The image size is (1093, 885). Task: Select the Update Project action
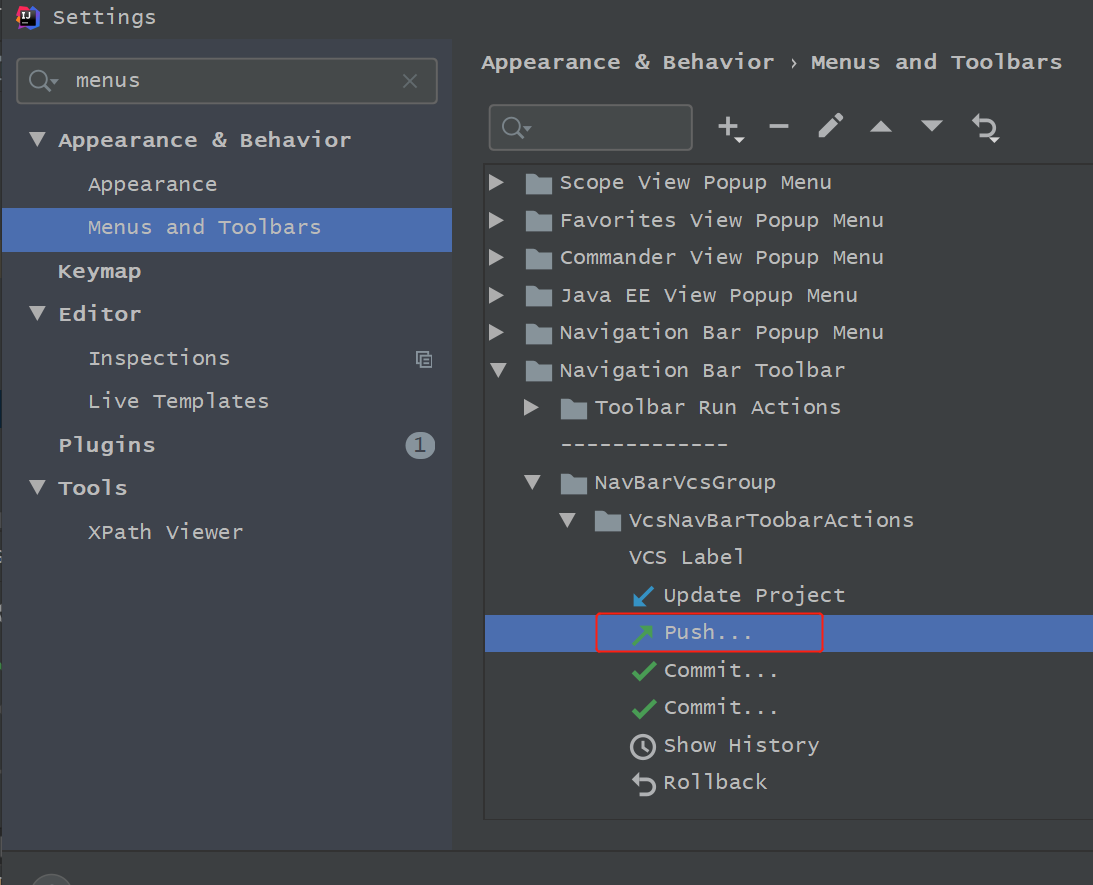[x=753, y=596]
